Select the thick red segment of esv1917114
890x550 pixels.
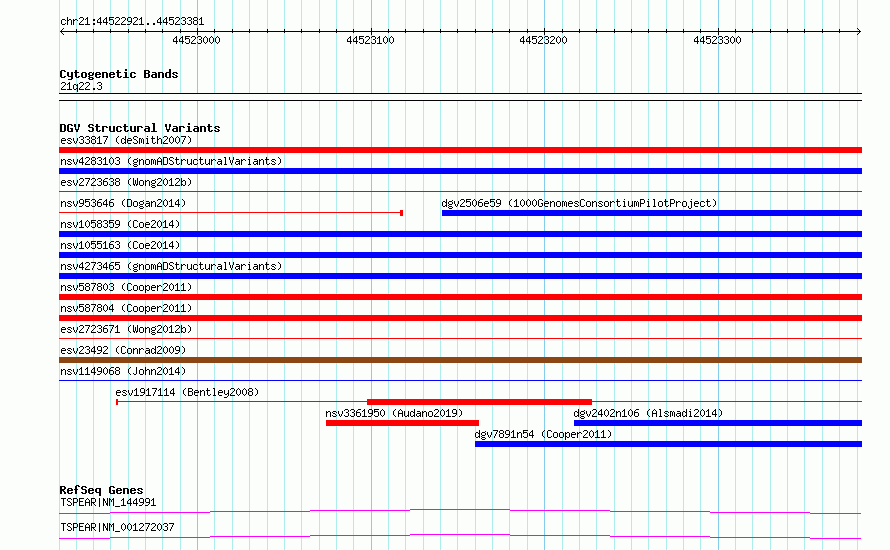pos(480,402)
